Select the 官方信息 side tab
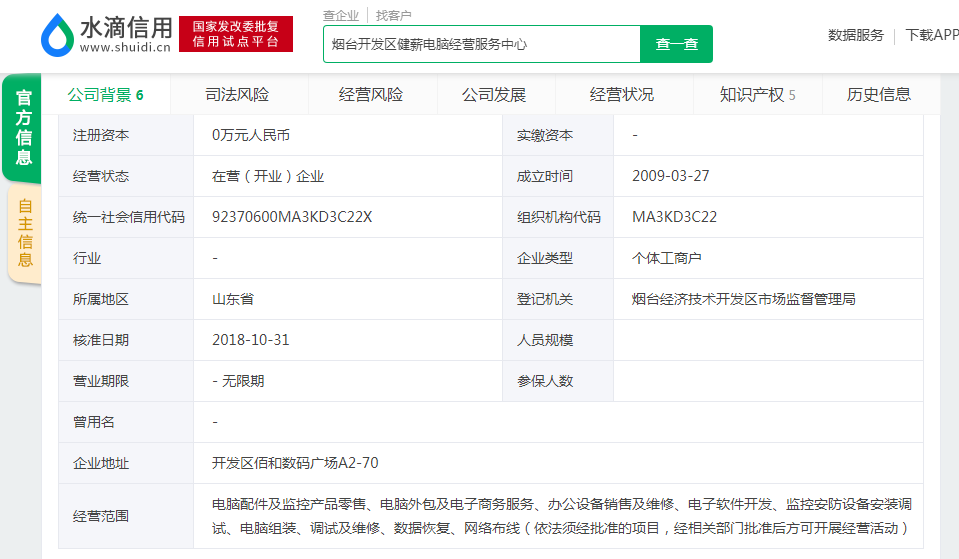This screenshot has height=559, width=959. tap(23, 128)
